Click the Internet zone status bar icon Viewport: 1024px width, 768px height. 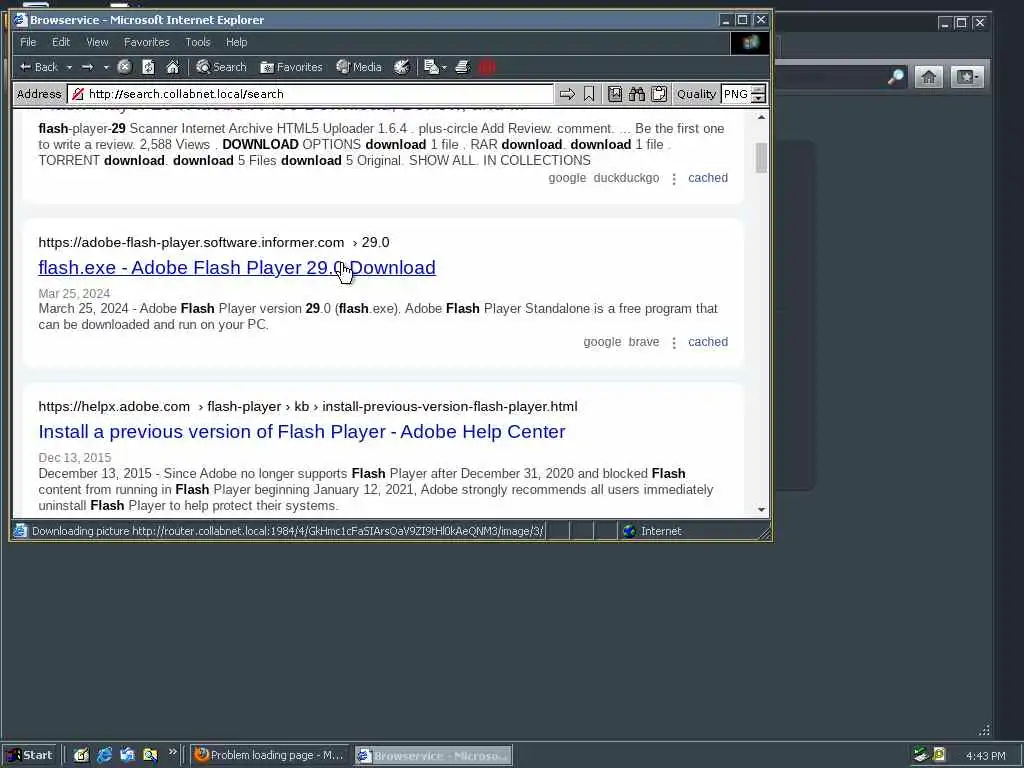point(629,531)
